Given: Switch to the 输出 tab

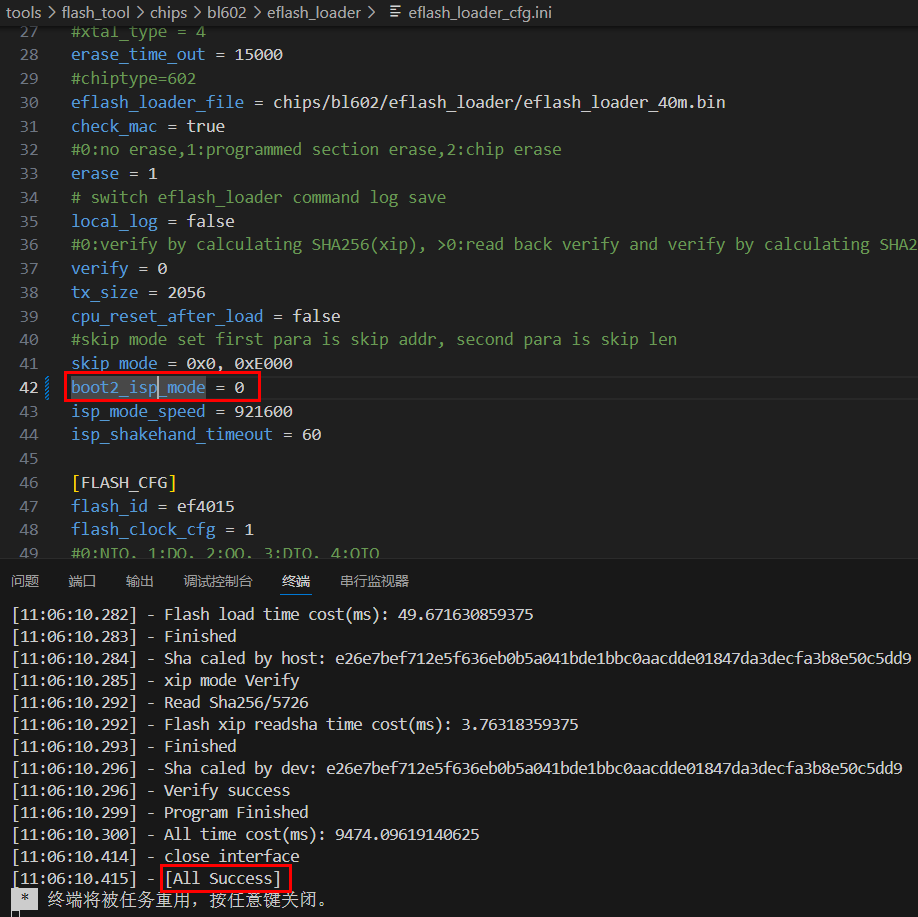Looking at the screenshot, I should [x=139, y=581].
